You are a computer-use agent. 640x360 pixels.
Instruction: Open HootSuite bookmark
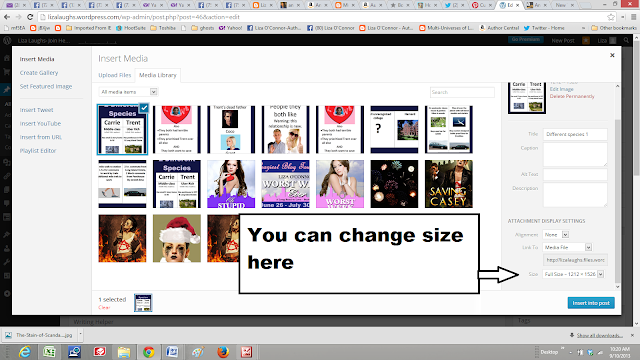pos(131,28)
